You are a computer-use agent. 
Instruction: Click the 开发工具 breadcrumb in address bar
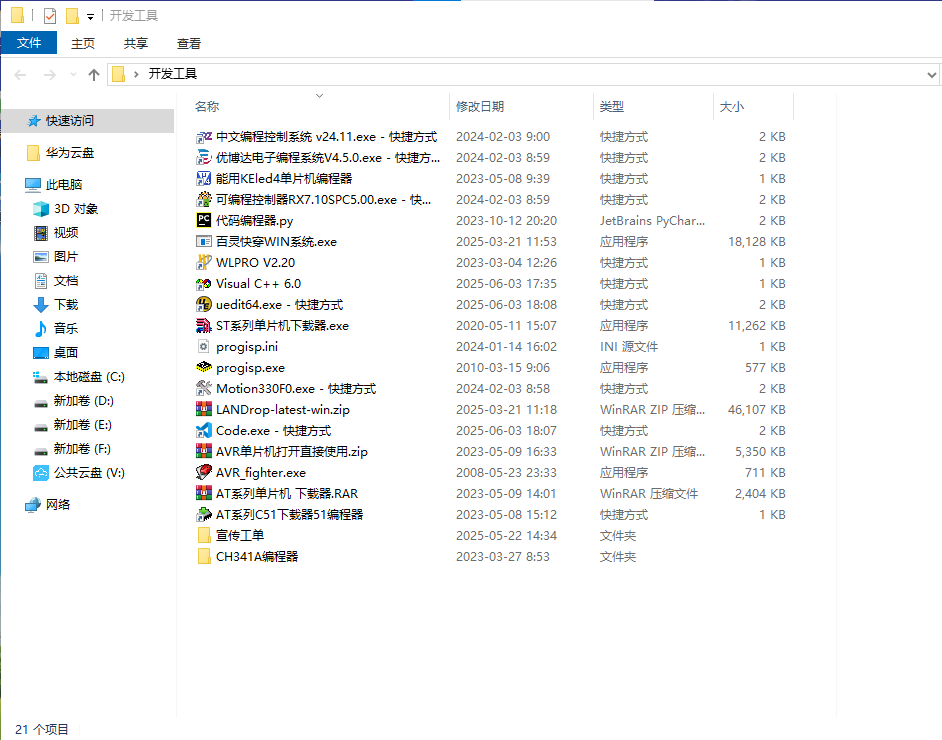172,74
